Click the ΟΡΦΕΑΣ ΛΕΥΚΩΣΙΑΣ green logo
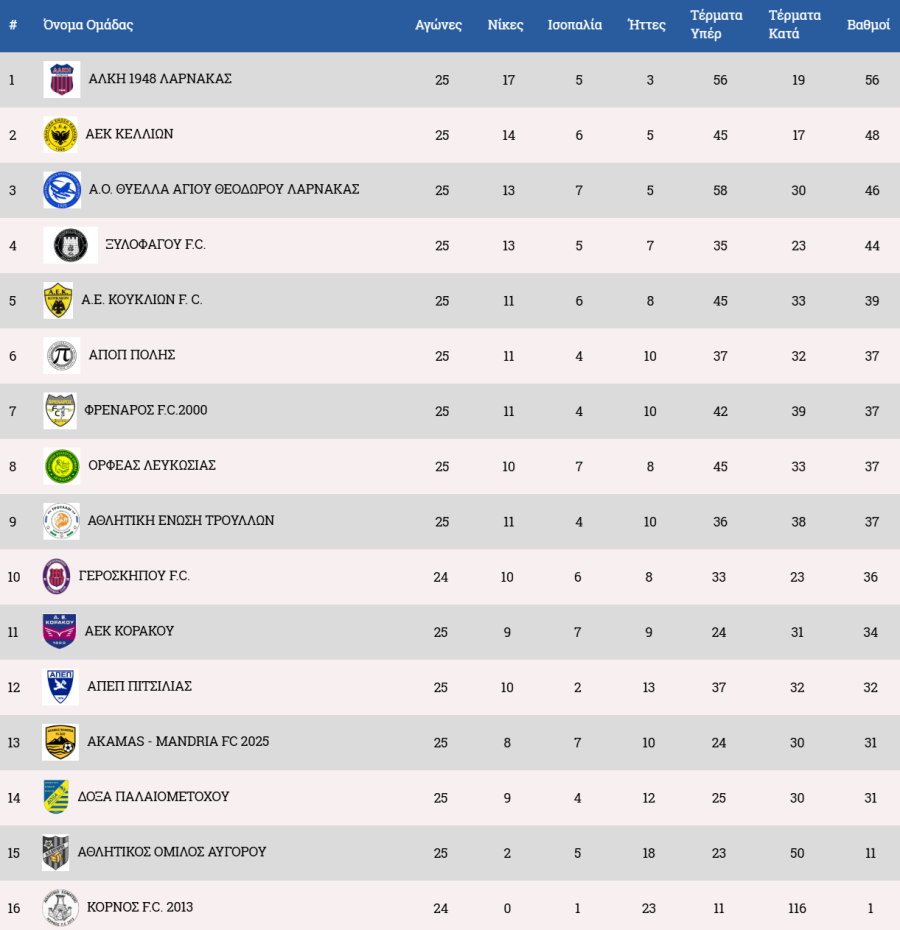This screenshot has height=930, width=900. (x=62, y=466)
